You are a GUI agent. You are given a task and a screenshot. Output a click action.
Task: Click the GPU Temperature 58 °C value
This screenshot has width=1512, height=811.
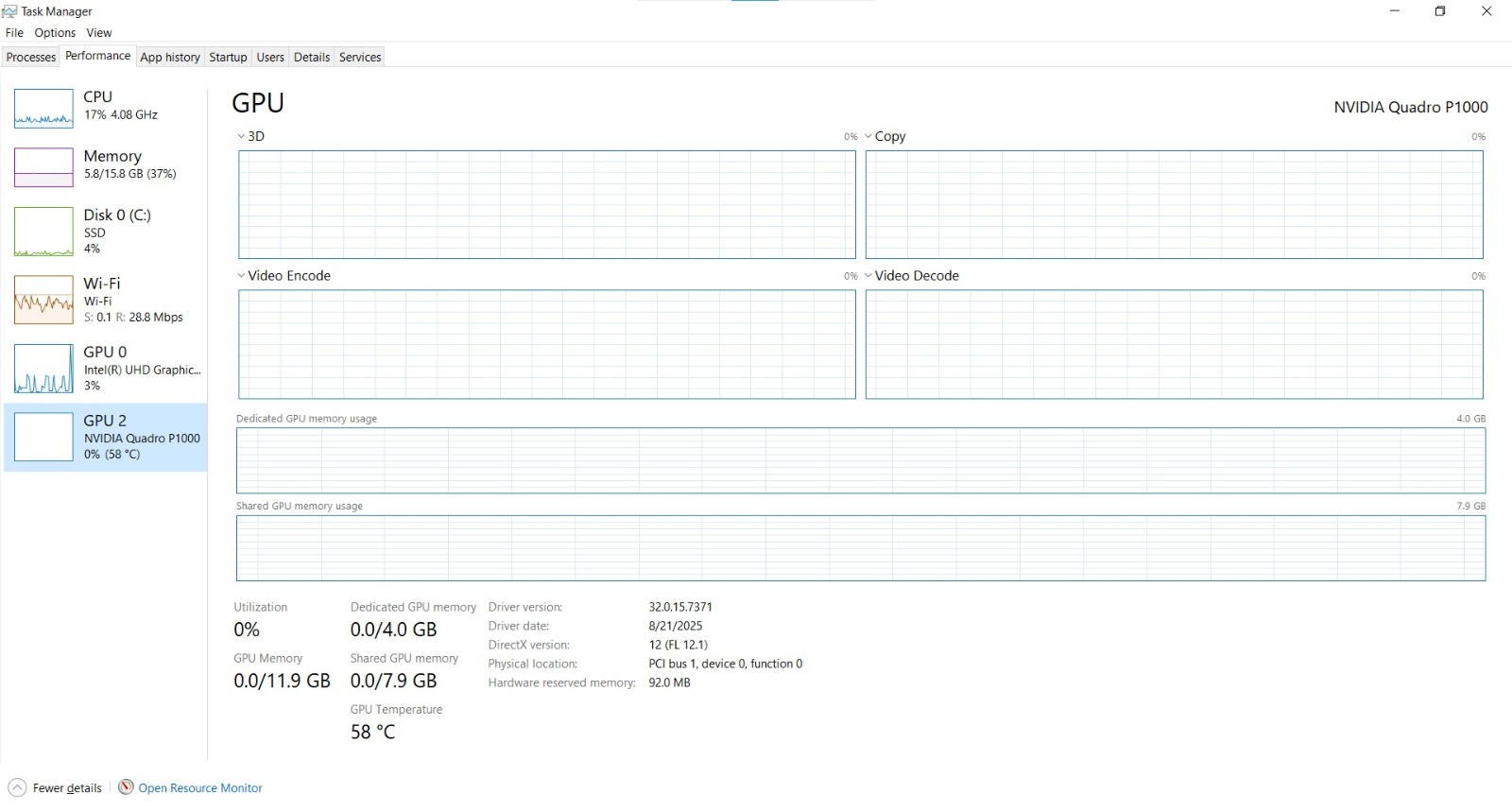click(x=372, y=732)
